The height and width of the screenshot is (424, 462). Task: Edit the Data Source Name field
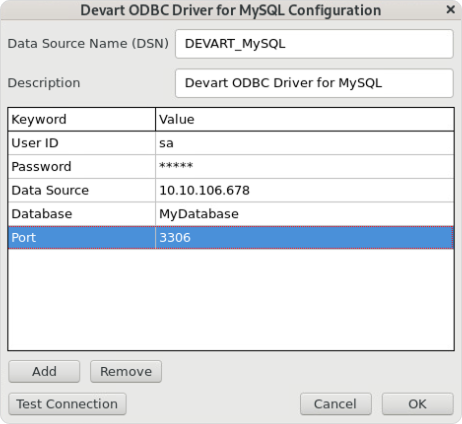314,44
